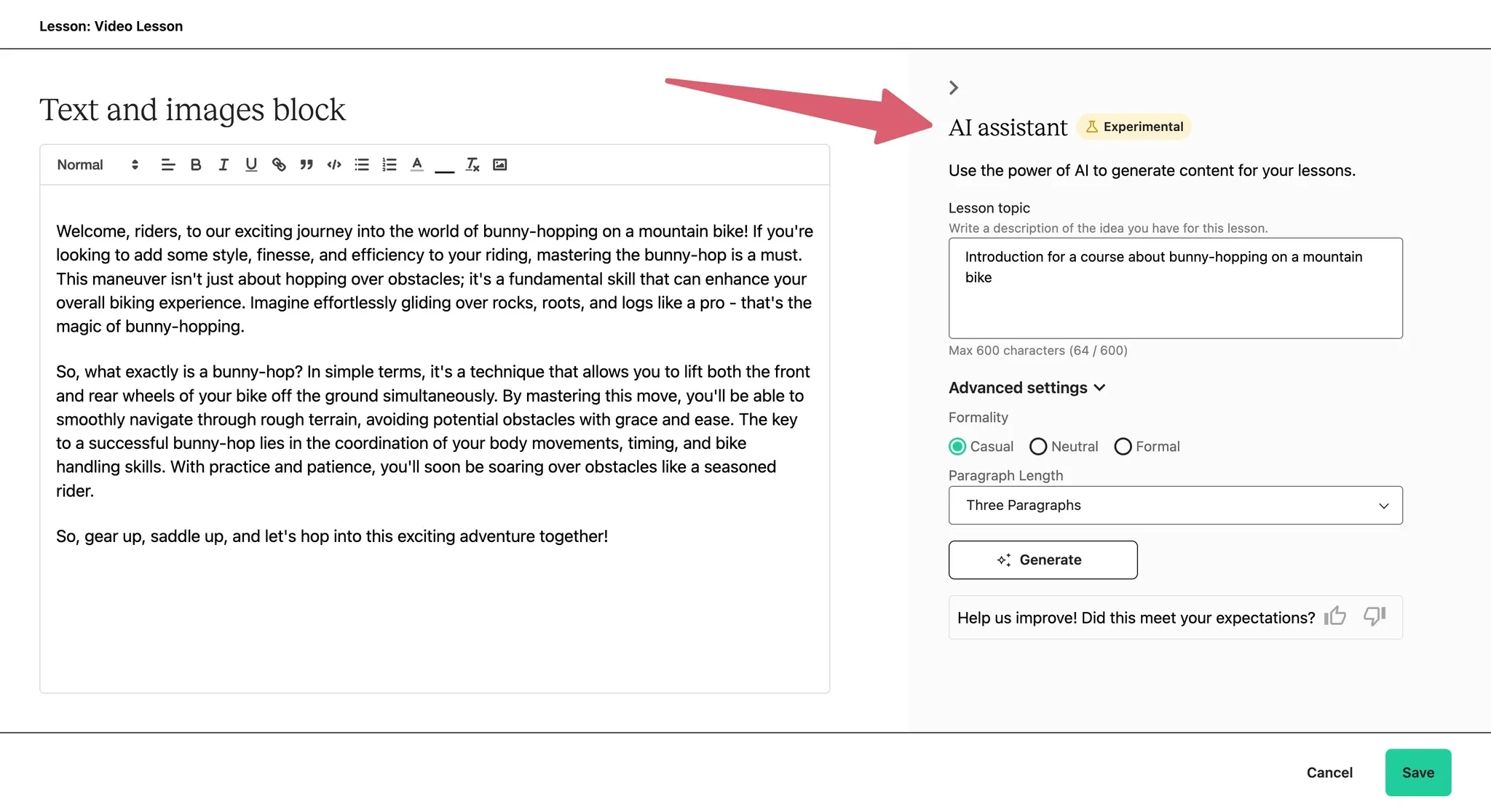Screen dimensions: 1491x812
Task: Click the Code formatting icon
Action: pyautogui.click(x=333, y=164)
